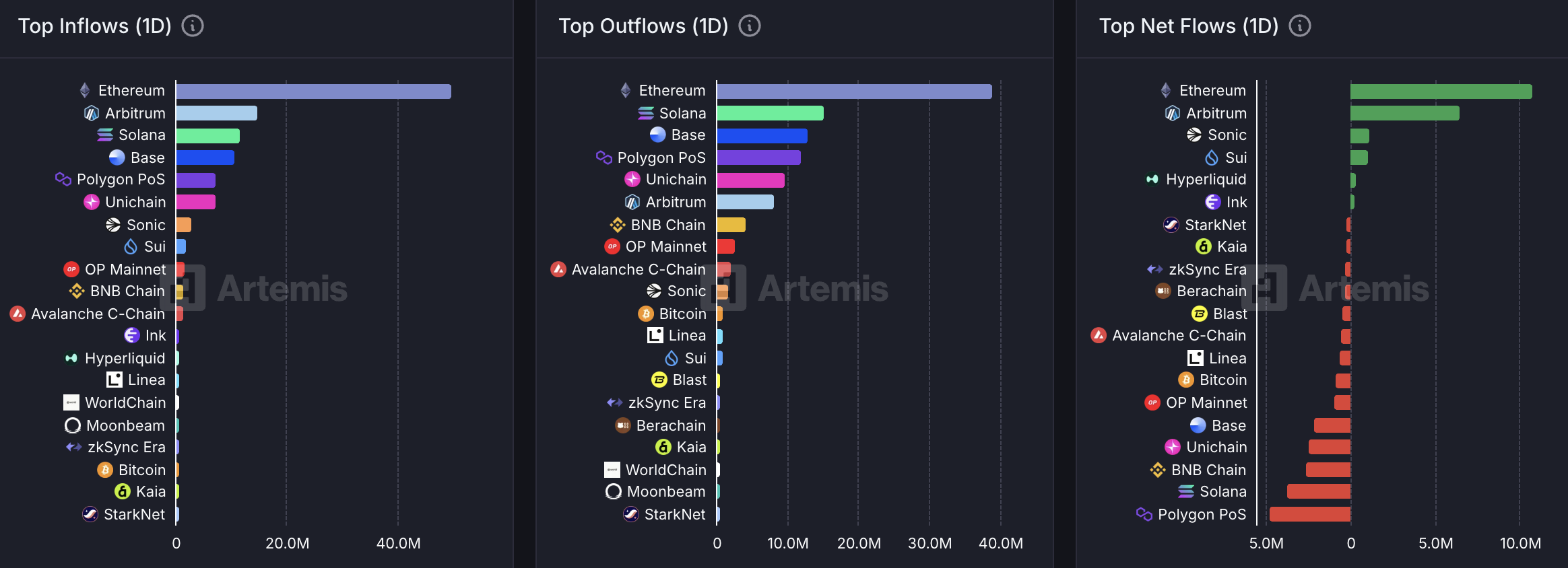Click the Top Net Flows (1D) title
Screen dimensions: 1568x568
pyautogui.click(x=1189, y=26)
